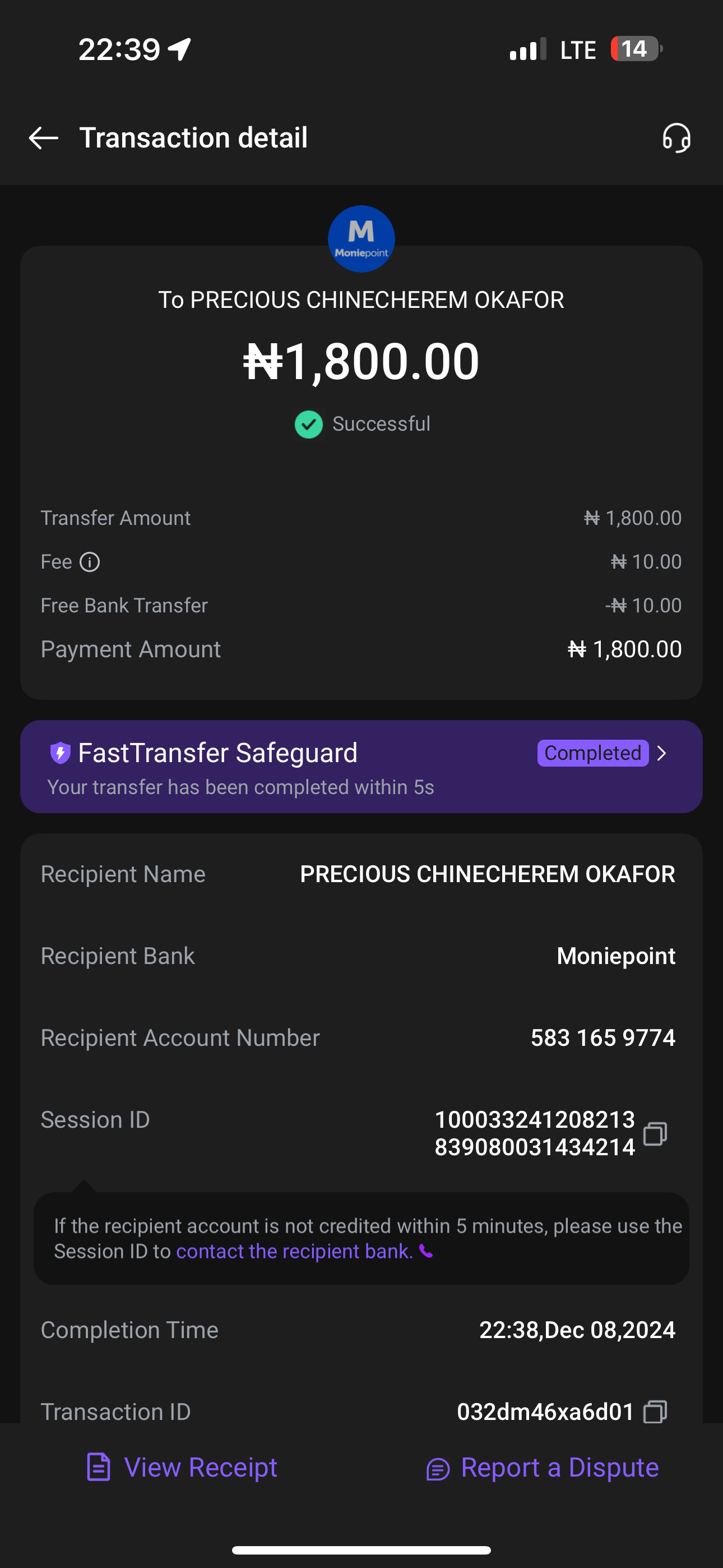723x1568 pixels.
Task: Tap the recipient account number 583 165 9774
Action: coord(602,1038)
